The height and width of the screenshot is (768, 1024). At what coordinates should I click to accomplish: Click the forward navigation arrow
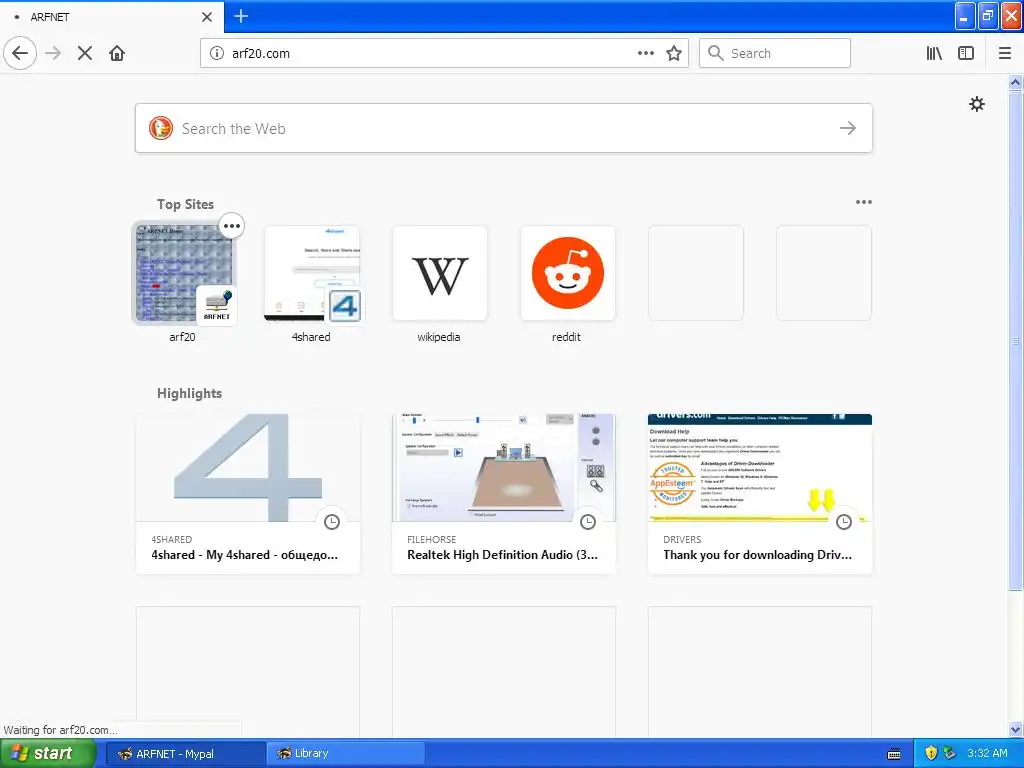(x=54, y=53)
